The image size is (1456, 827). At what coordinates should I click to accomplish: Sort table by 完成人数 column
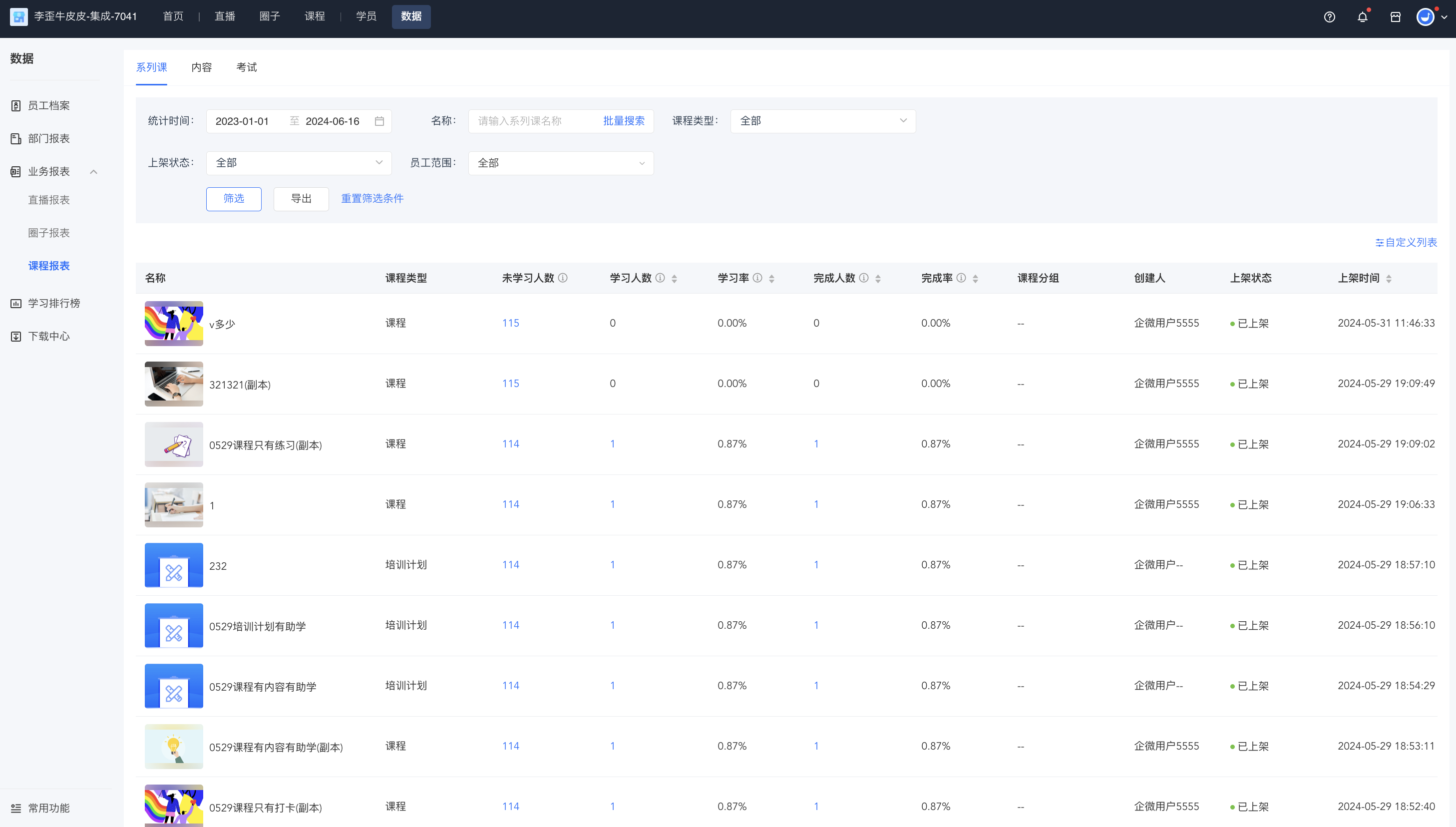coord(878,278)
